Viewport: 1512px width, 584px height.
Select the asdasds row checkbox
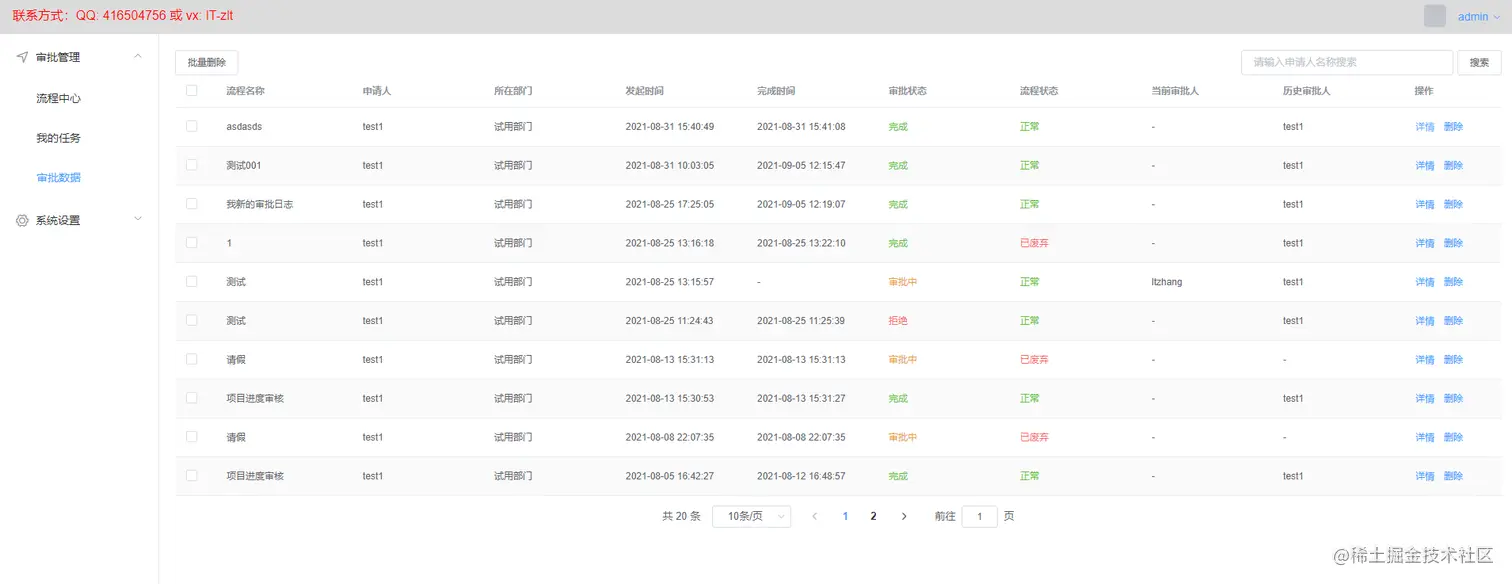(192, 126)
